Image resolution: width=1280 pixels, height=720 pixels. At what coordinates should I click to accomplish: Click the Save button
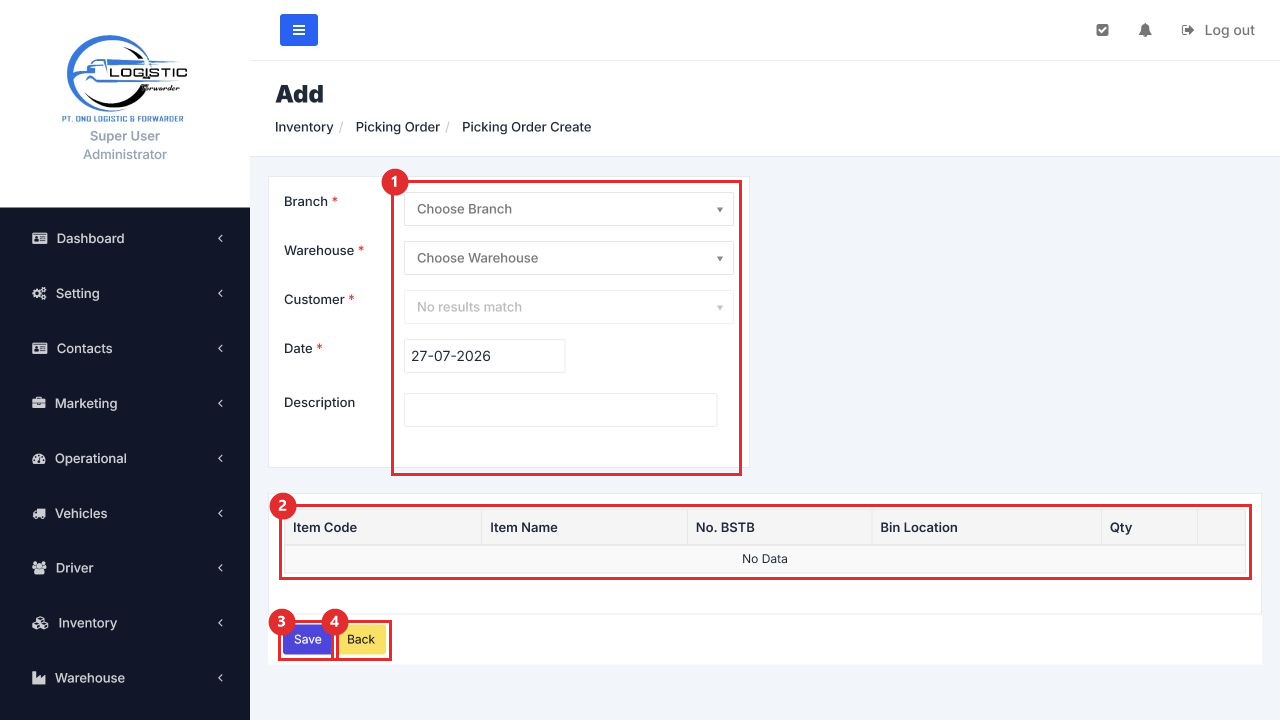click(x=308, y=640)
